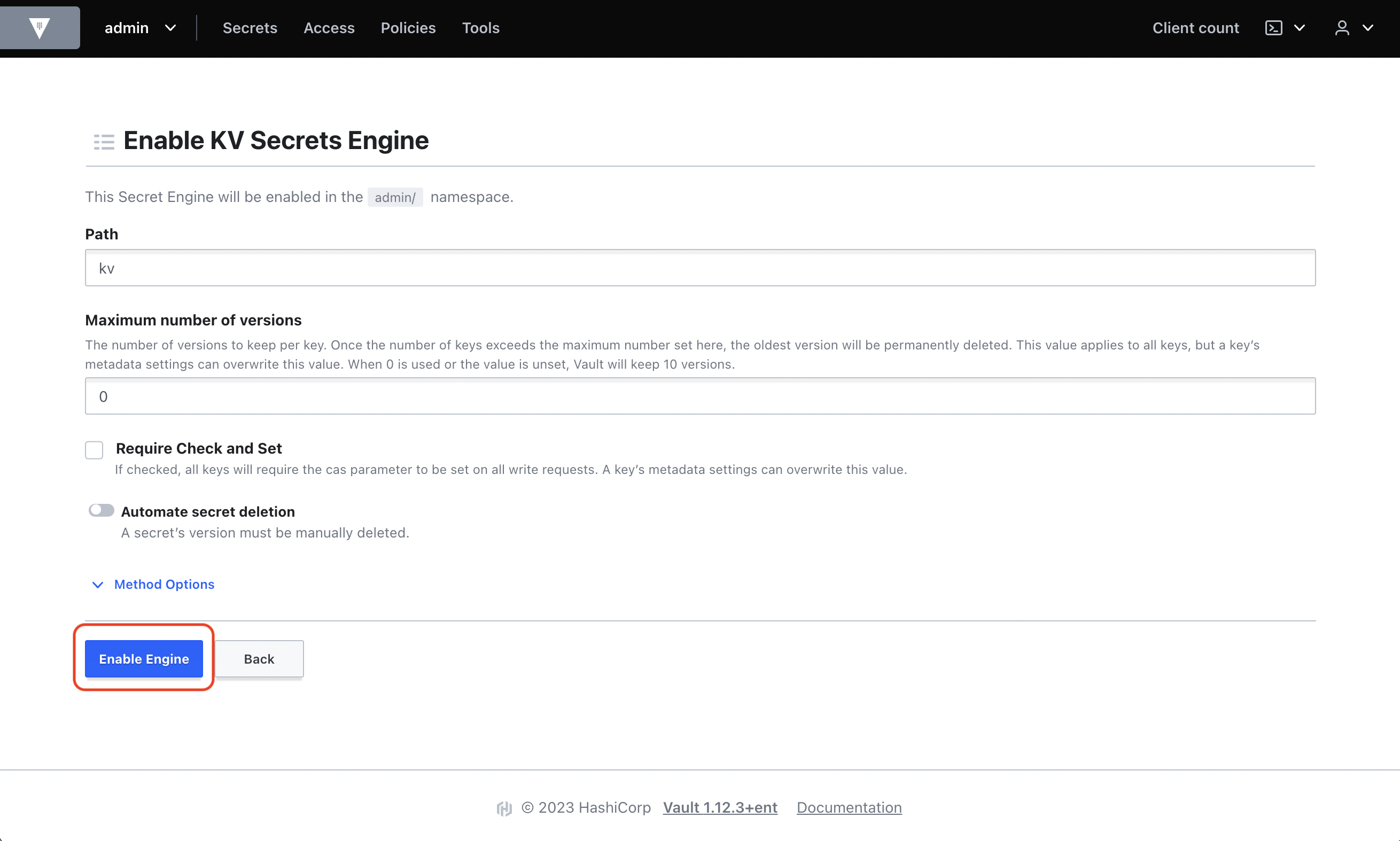Click the KV engine list icon

point(104,142)
